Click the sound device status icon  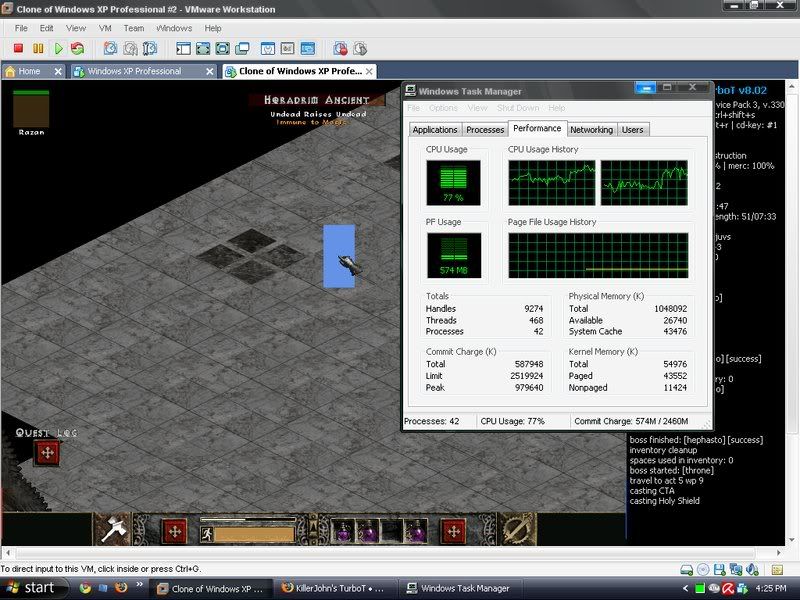(753, 569)
